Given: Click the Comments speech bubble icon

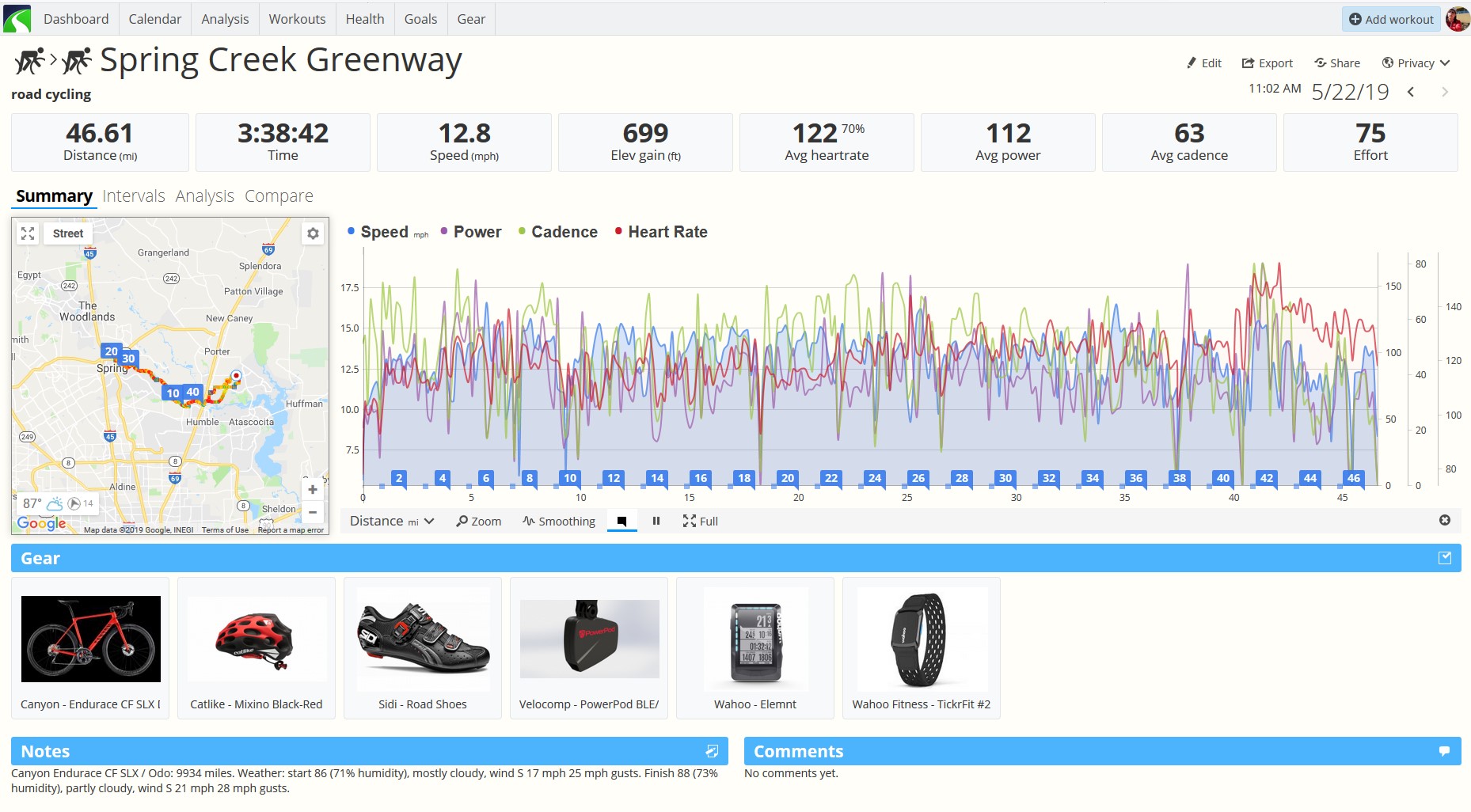Looking at the screenshot, I should (x=1444, y=751).
